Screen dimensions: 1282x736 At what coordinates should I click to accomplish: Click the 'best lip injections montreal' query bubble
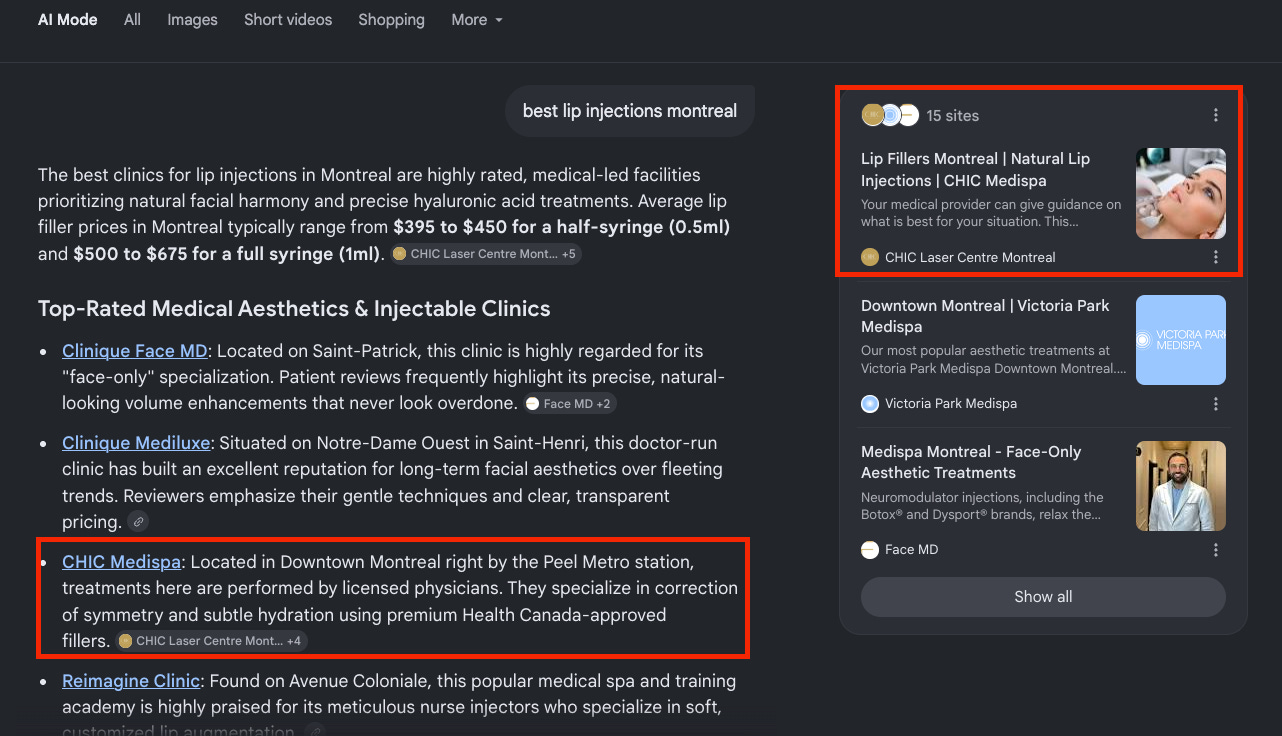coord(630,111)
